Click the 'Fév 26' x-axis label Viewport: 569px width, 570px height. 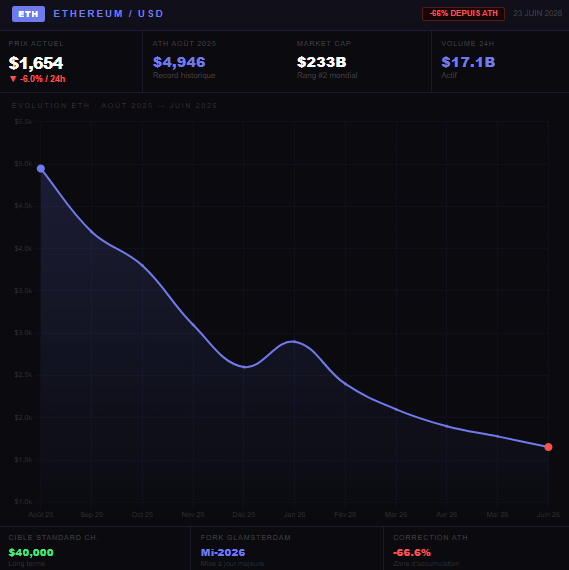[345, 515]
